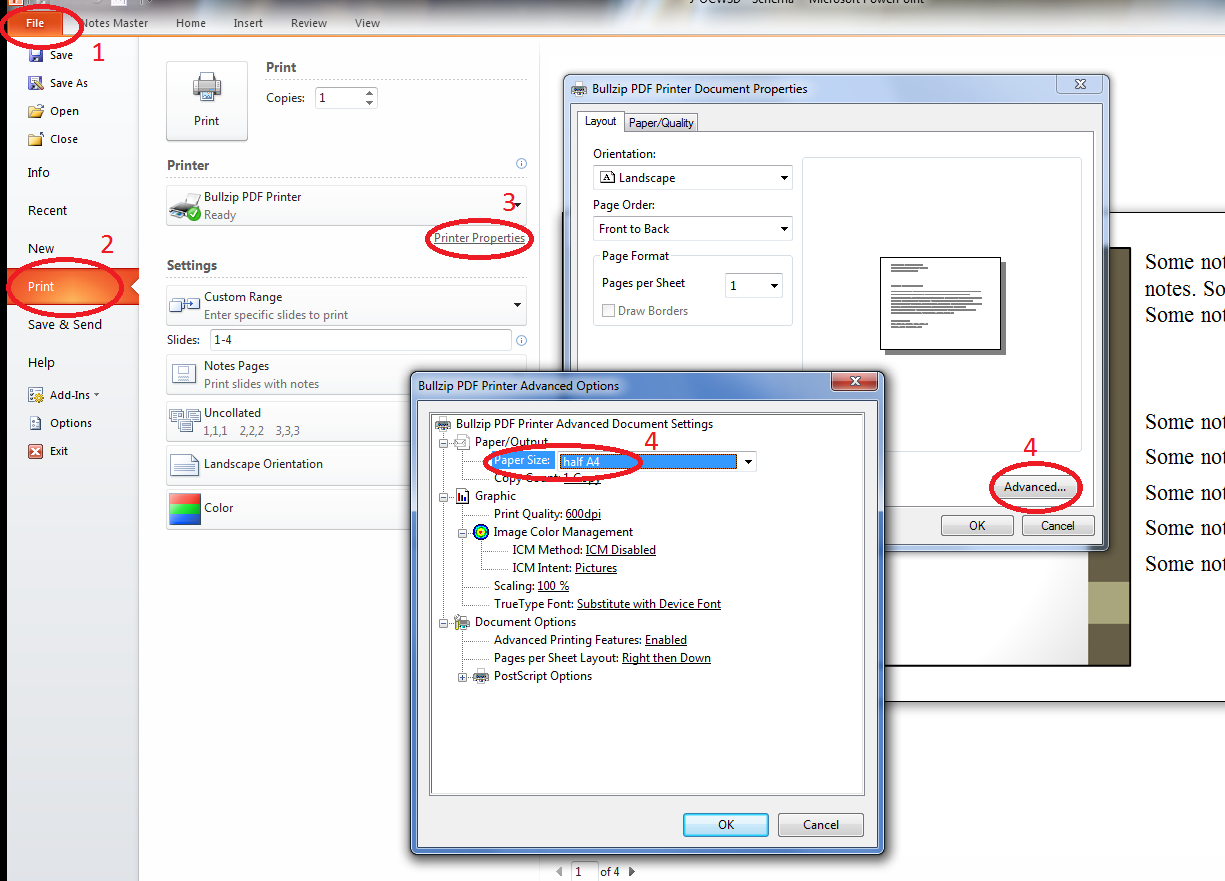The height and width of the screenshot is (881, 1225).
Task: Collapse the Document Options node
Action: (x=444, y=622)
